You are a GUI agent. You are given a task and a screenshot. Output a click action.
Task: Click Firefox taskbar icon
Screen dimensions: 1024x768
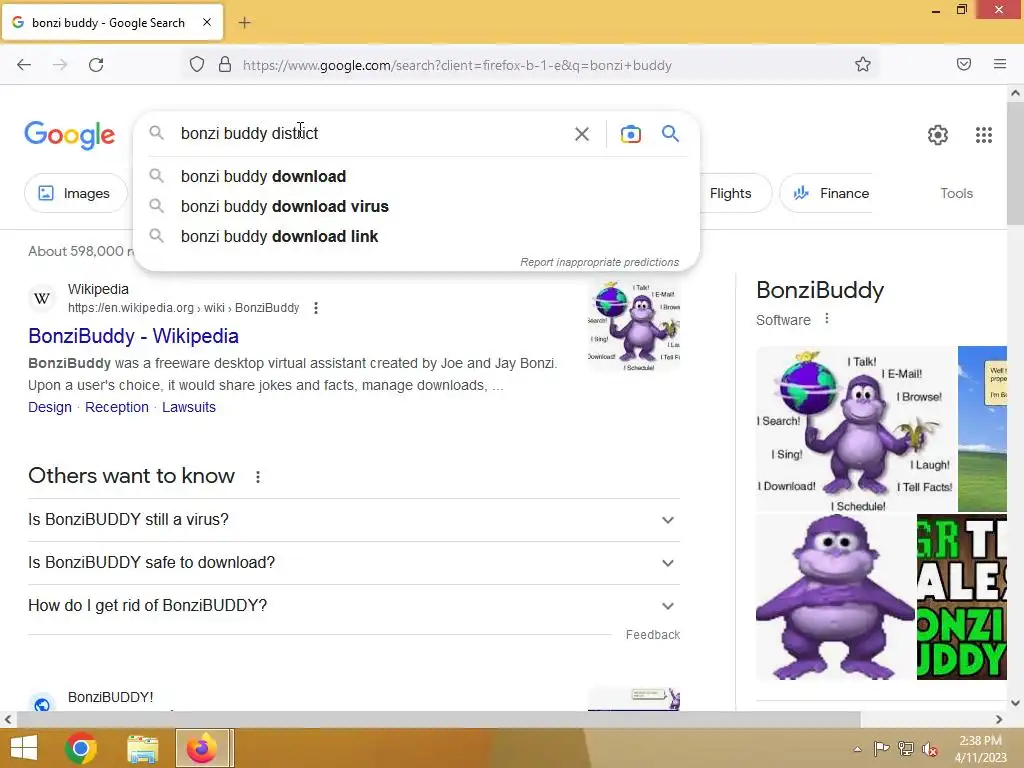pos(202,748)
